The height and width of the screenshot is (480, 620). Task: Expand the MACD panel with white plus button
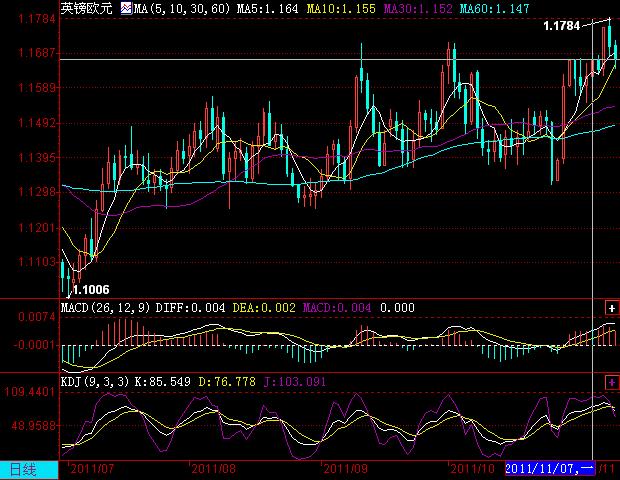612,308
